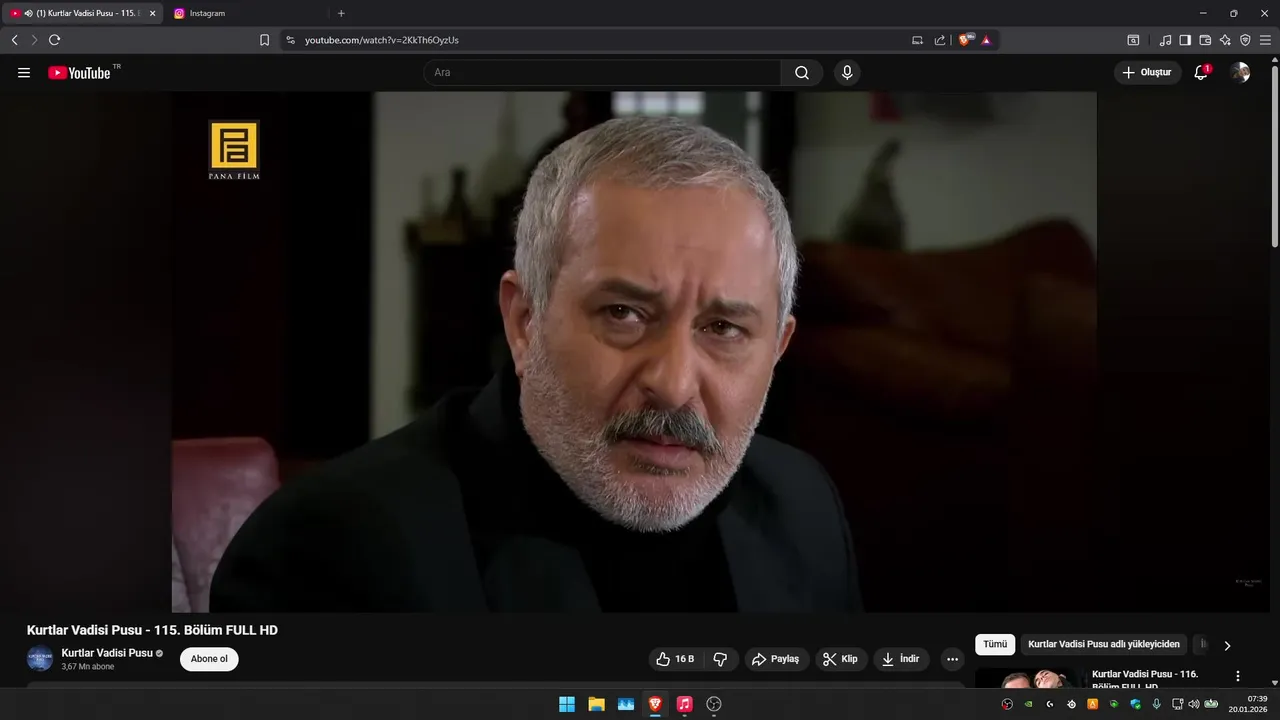The height and width of the screenshot is (720, 1280).
Task: Subscribe with the Abone ol button
Action: [x=209, y=659]
